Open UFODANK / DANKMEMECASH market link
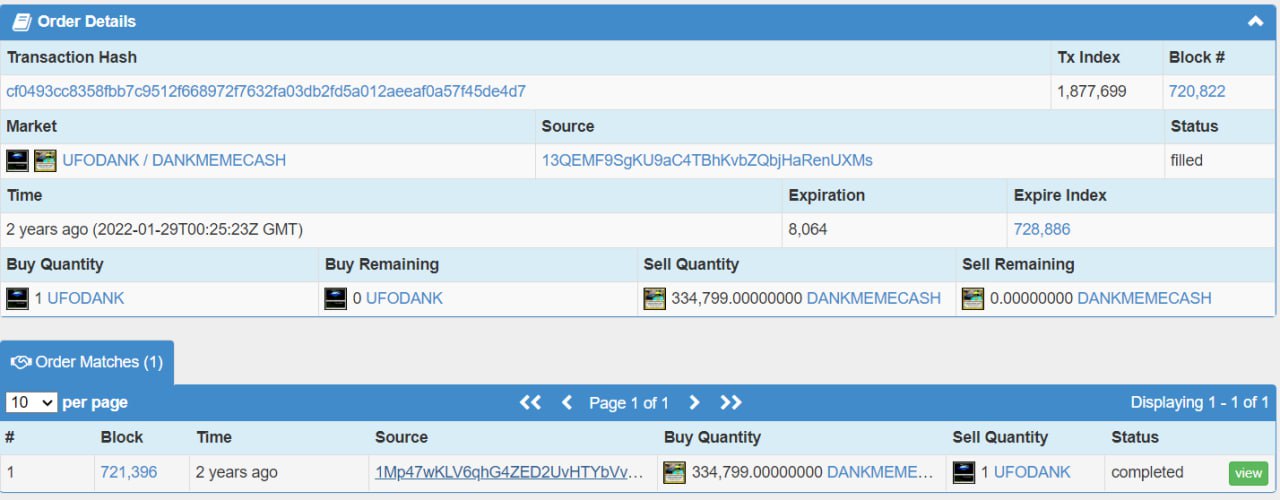 (174, 160)
